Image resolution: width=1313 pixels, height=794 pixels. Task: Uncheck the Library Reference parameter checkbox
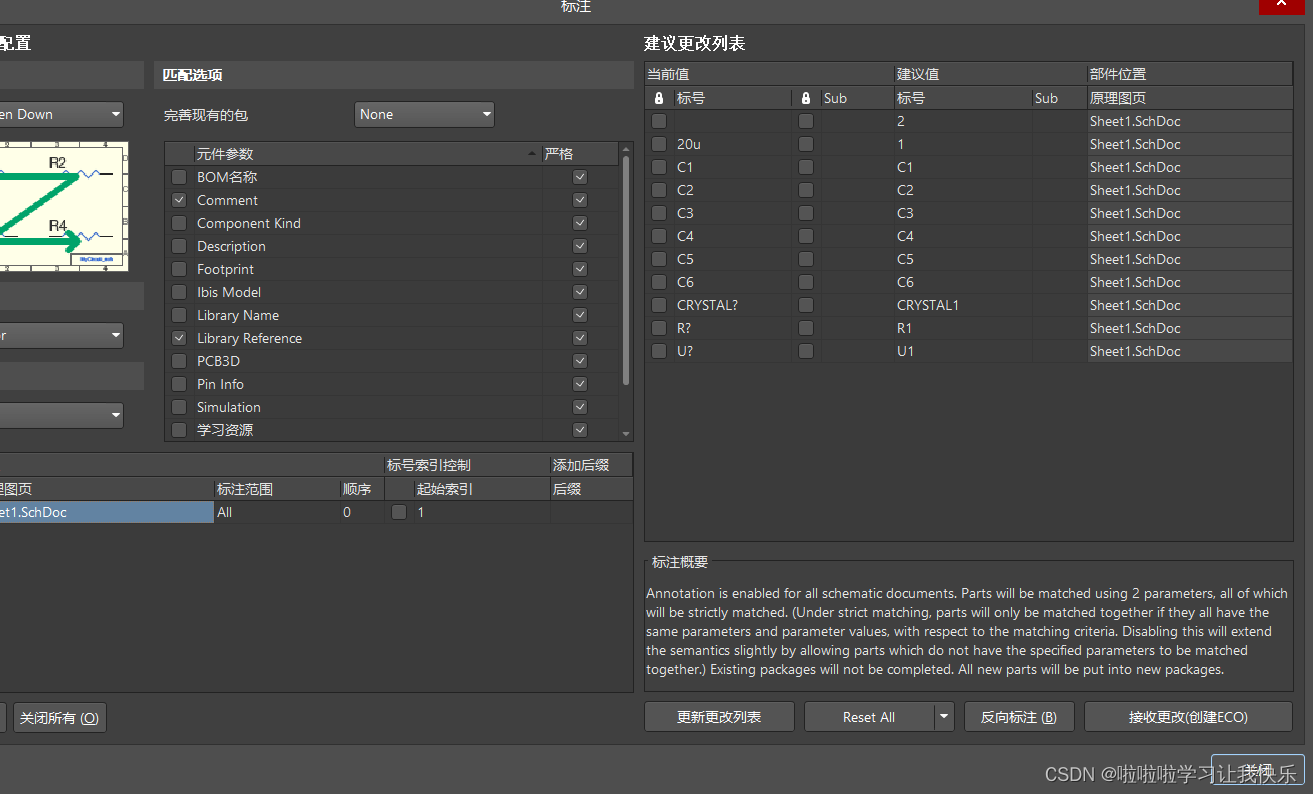[179, 338]
